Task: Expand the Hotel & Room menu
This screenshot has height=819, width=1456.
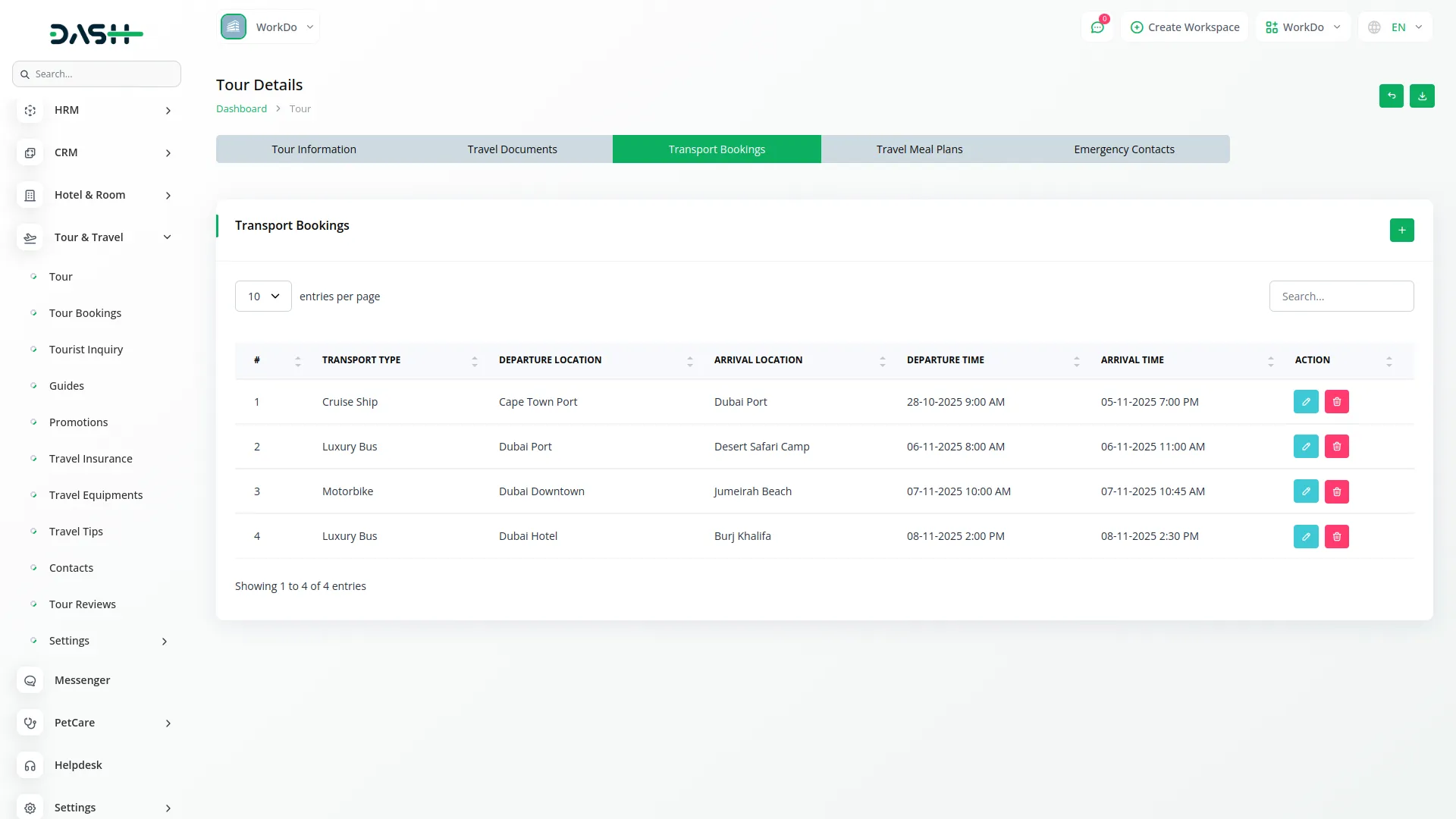Action: (168, 196)
